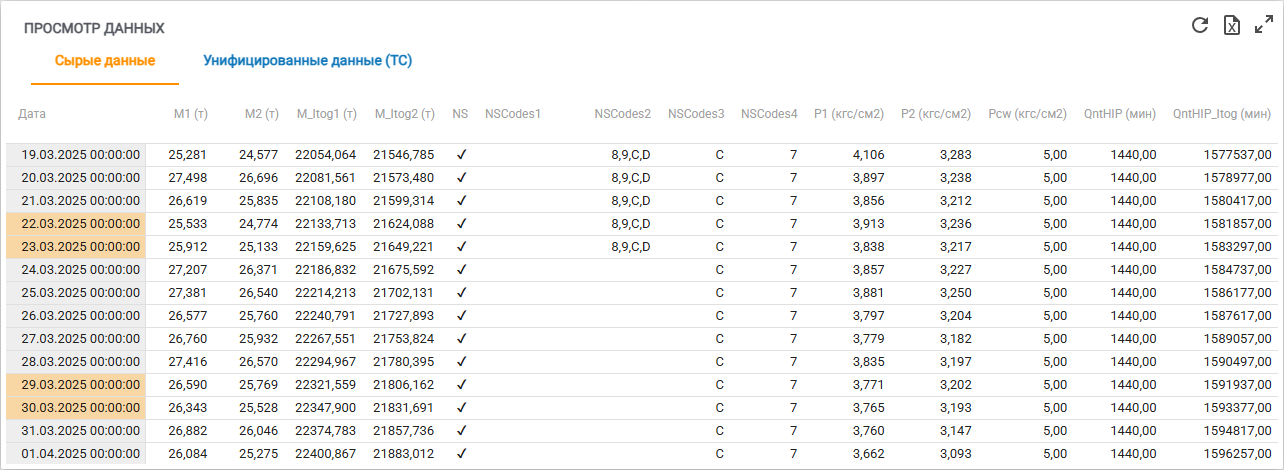Click the M1 (т) column header
Screen dimensions: 1284x470
190,114
